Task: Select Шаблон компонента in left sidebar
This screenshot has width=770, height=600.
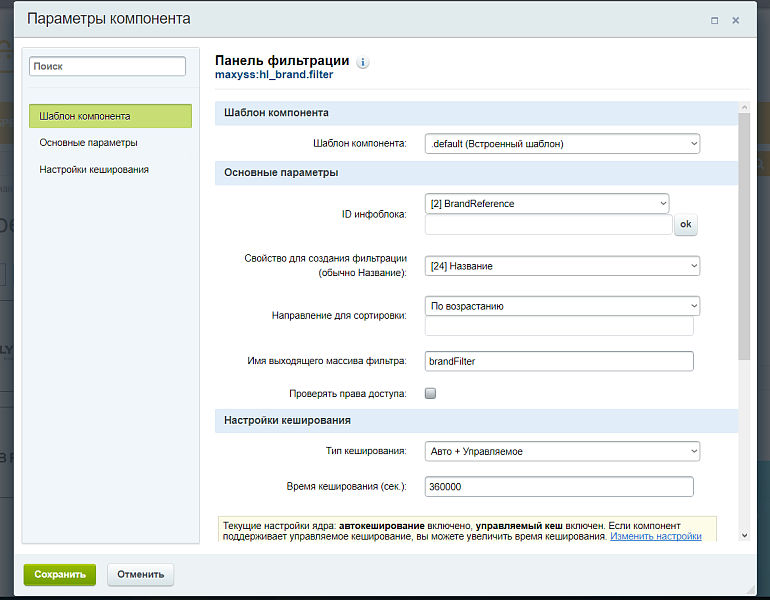Action: pyautogui.click(x=110, y=116)
